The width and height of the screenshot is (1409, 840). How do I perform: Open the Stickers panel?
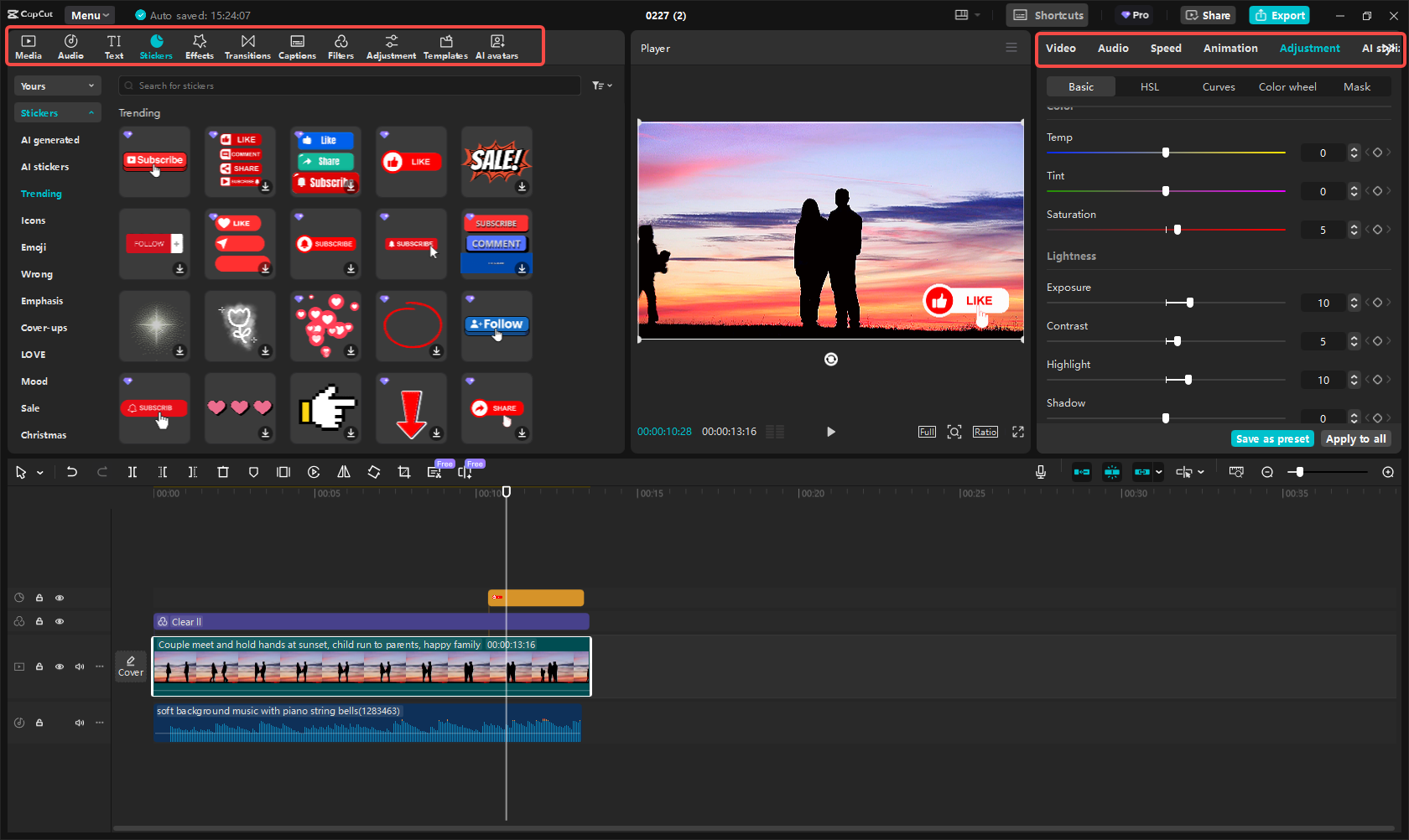click(156, 46)
